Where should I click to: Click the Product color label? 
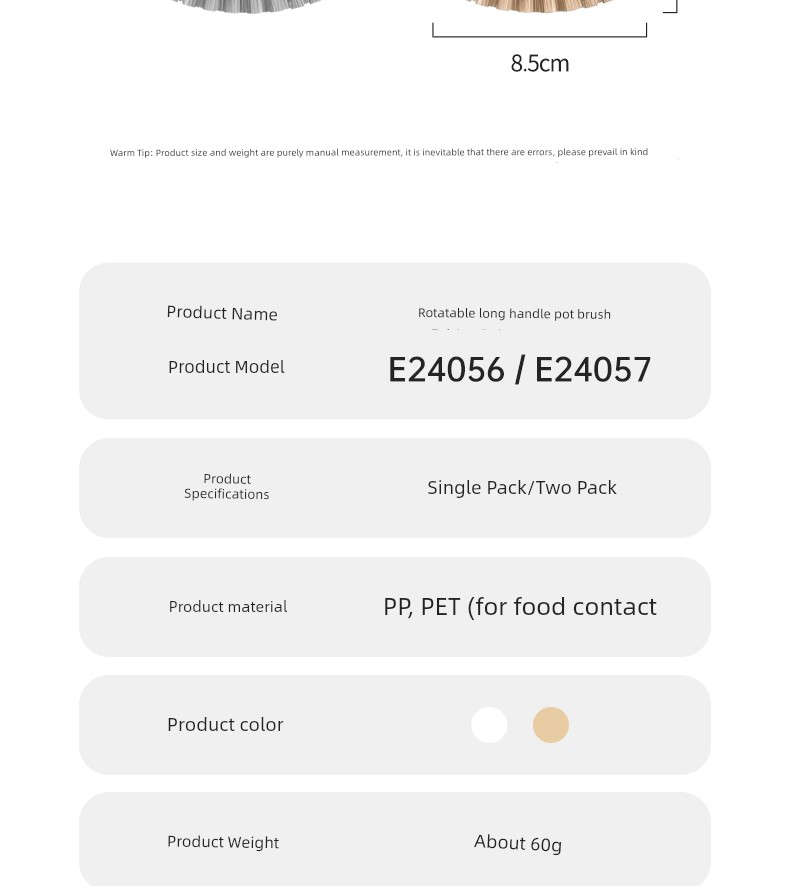(x=225, y=724)
